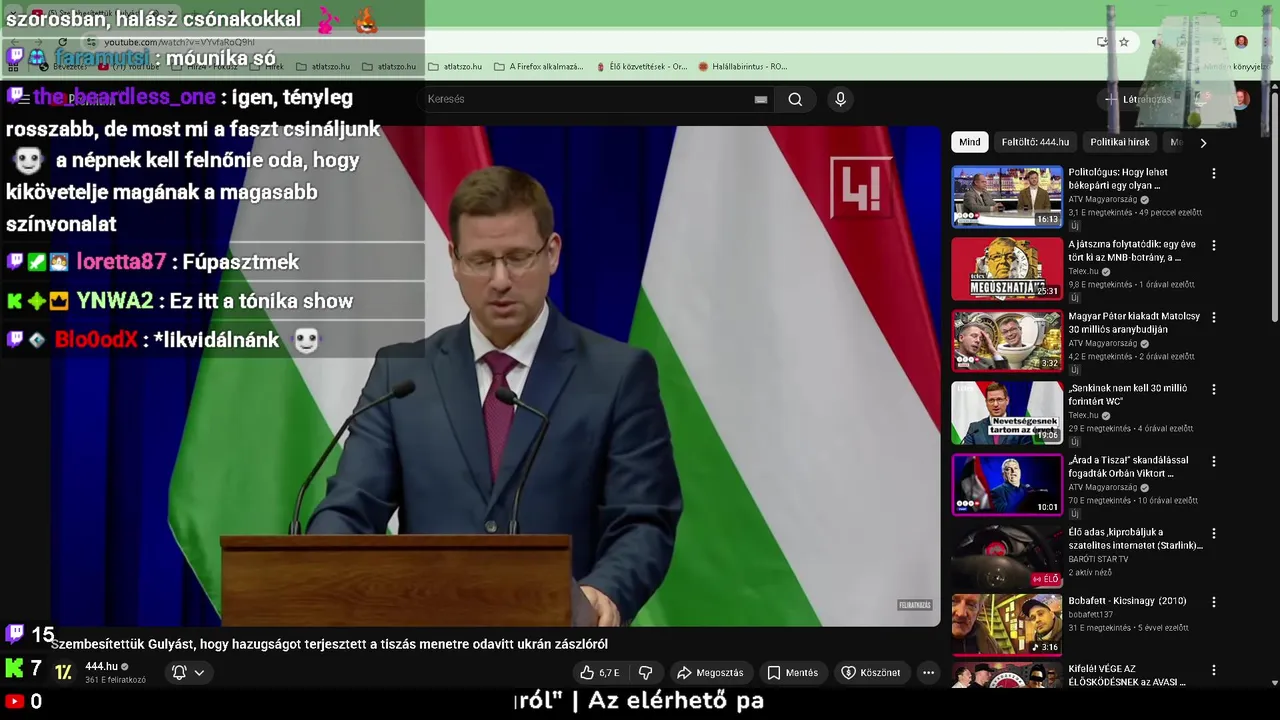
Task: Open the Halállabirintus bookmark
Action: 743,67
